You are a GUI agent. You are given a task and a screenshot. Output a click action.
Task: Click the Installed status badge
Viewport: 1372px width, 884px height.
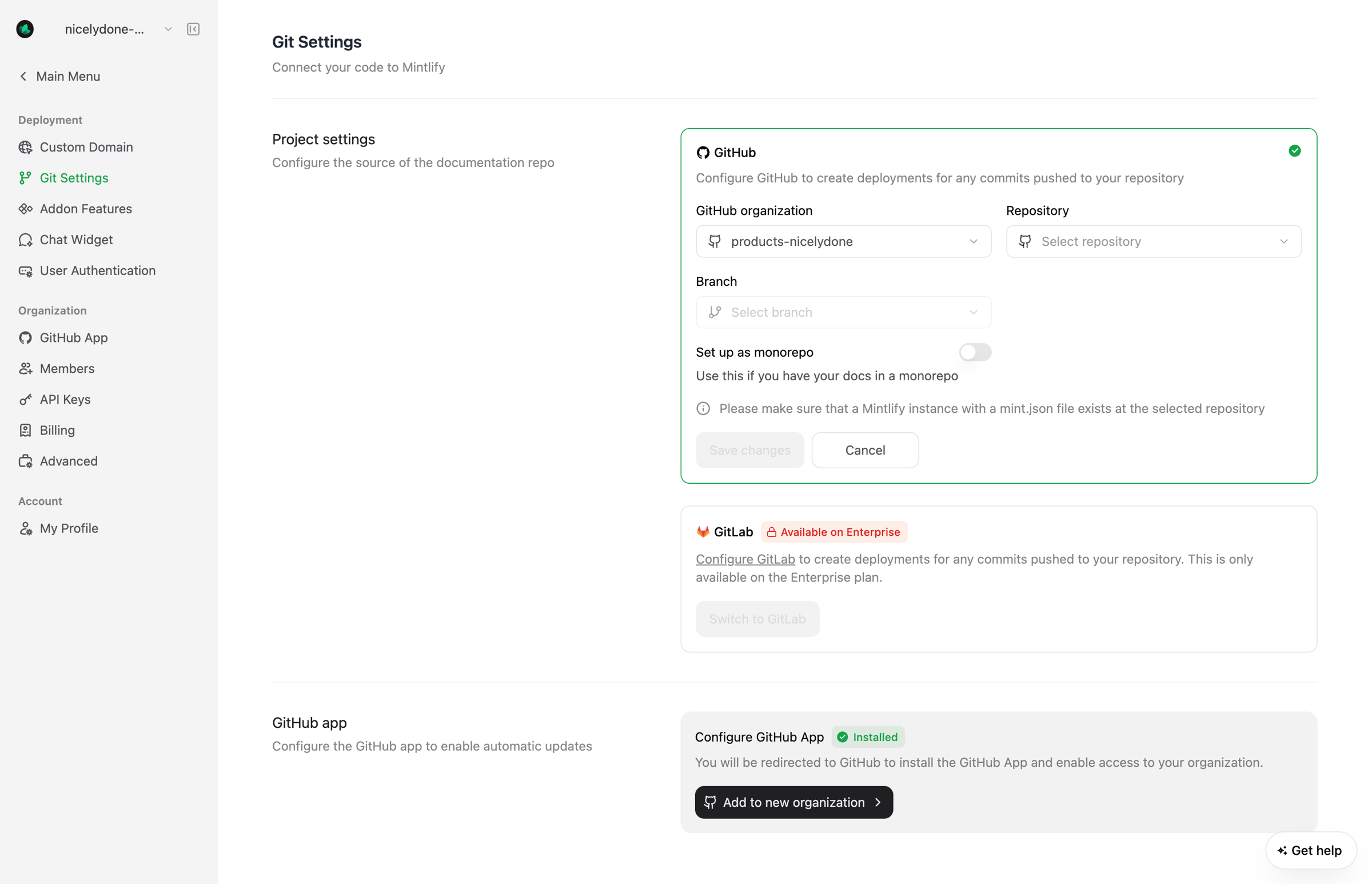[x=868, y=738]
